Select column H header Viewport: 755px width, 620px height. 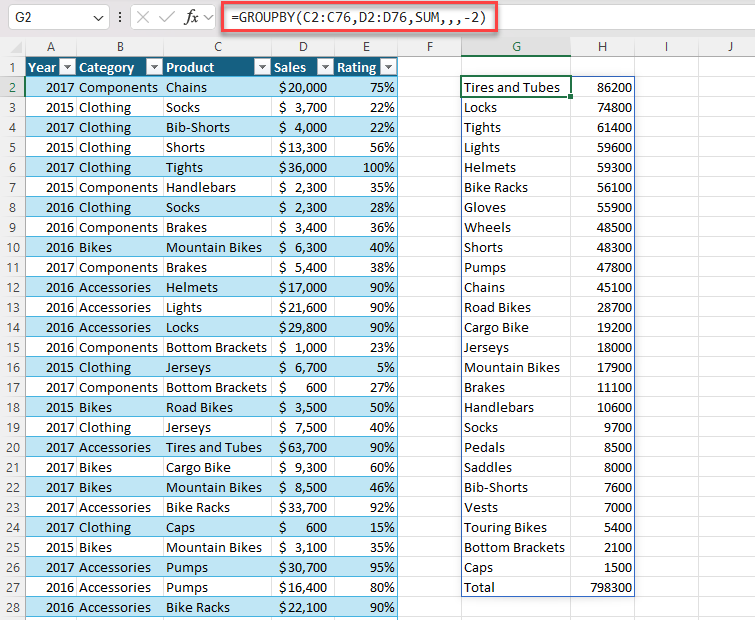pos(602,46)
